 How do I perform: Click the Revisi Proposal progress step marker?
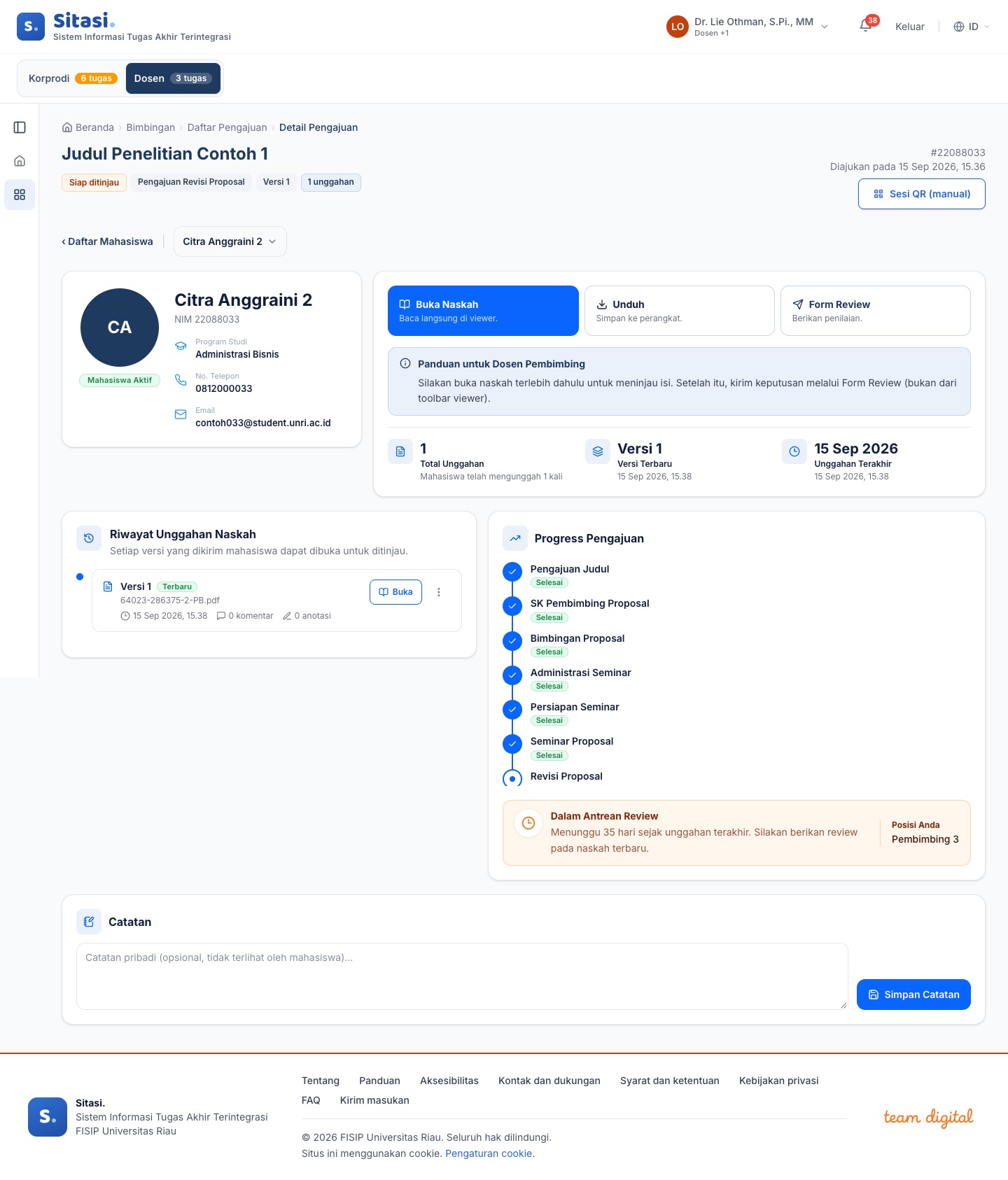(x=512, y=778)
